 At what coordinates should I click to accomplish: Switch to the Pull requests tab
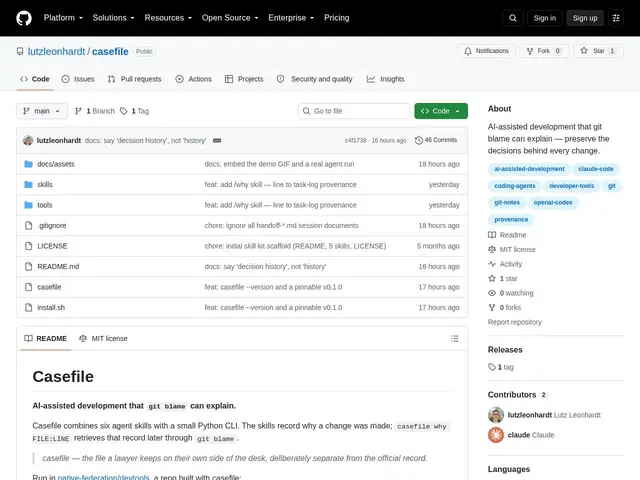coord(134,79)
